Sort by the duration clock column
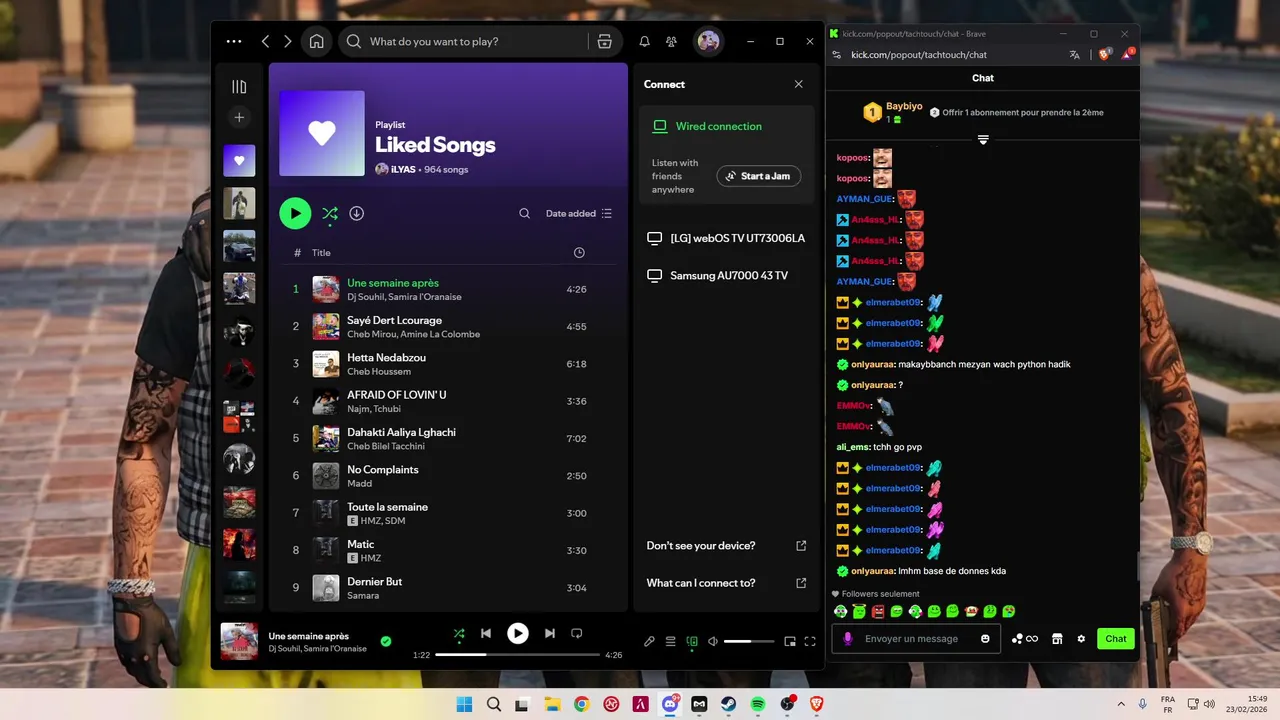Image resolution: width=1280 pixels, height=720 pixels. [x=579, y=253]
